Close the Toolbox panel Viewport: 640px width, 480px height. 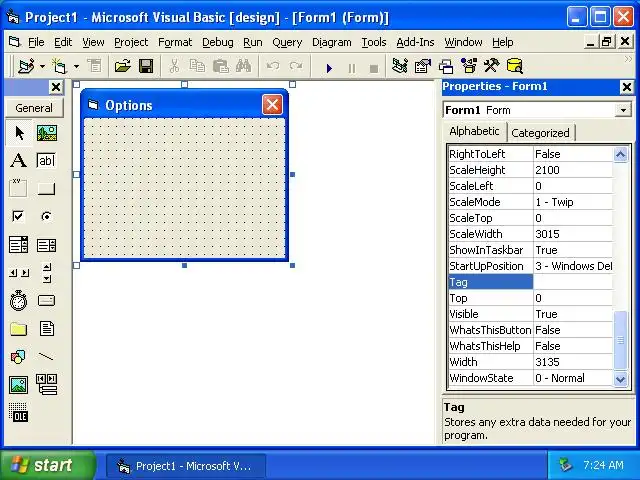click(56, 87)
